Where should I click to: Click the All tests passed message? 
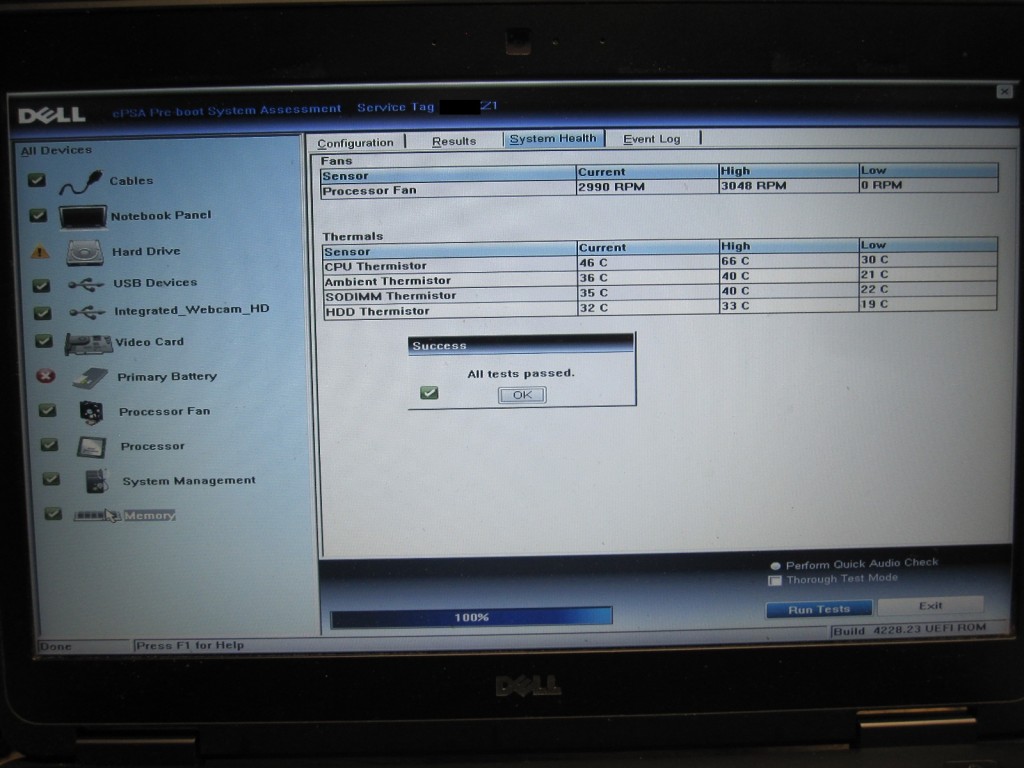521,374
